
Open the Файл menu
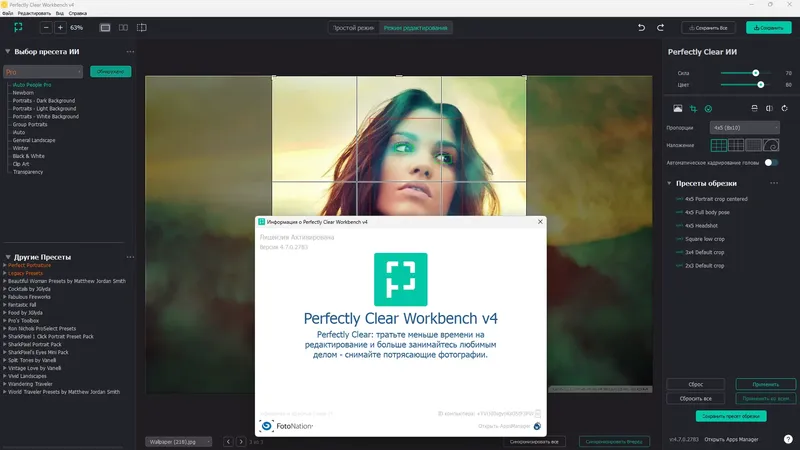click(8, 13)
